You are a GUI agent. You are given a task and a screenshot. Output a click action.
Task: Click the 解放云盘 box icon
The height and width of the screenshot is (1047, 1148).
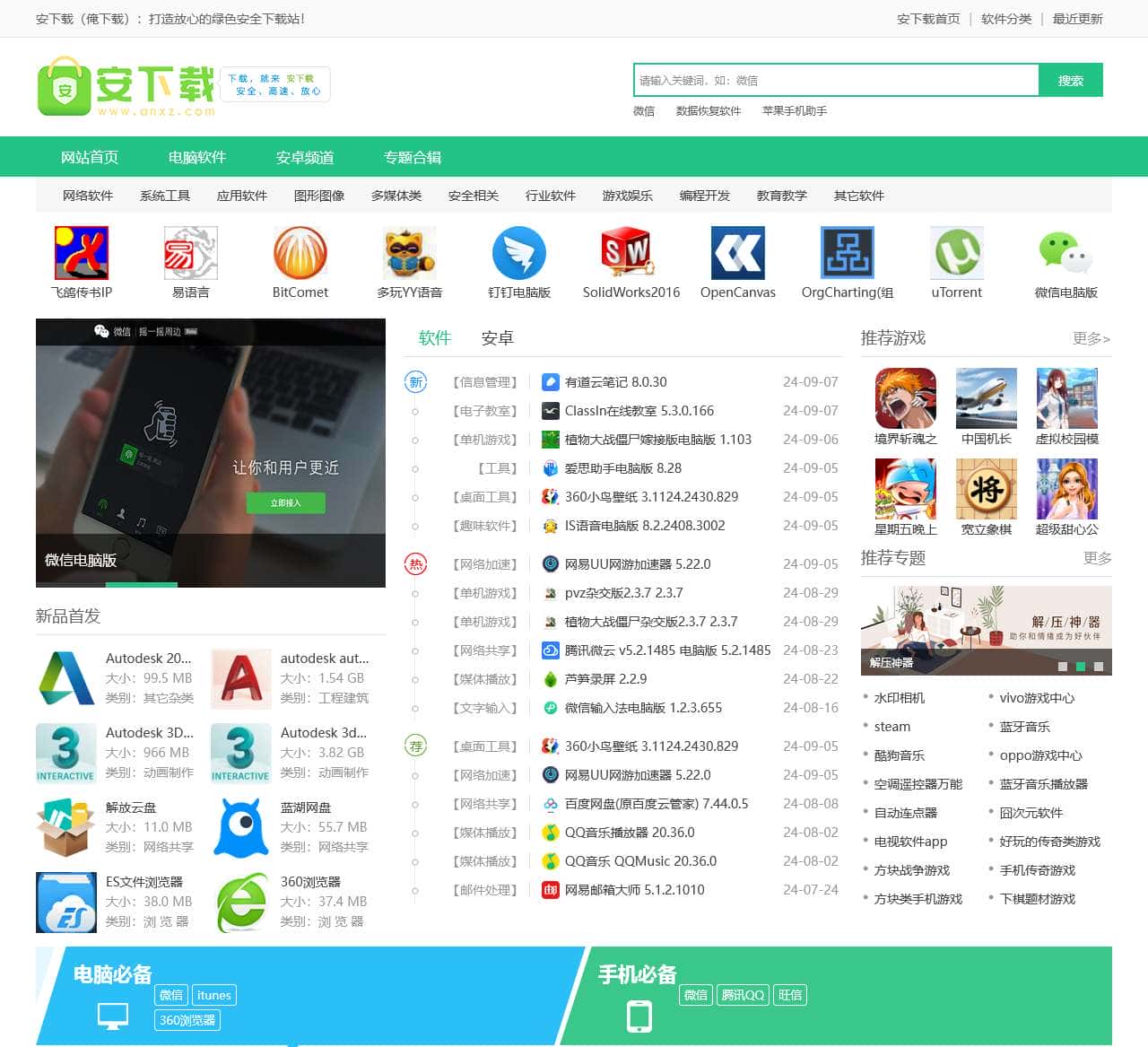click(66, 827)
